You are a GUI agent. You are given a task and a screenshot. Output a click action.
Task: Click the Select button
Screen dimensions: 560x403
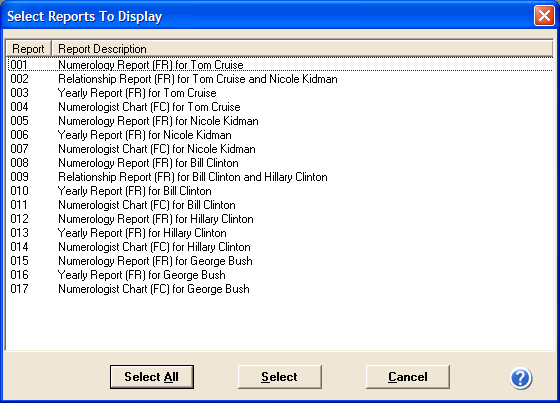point(280,377)
